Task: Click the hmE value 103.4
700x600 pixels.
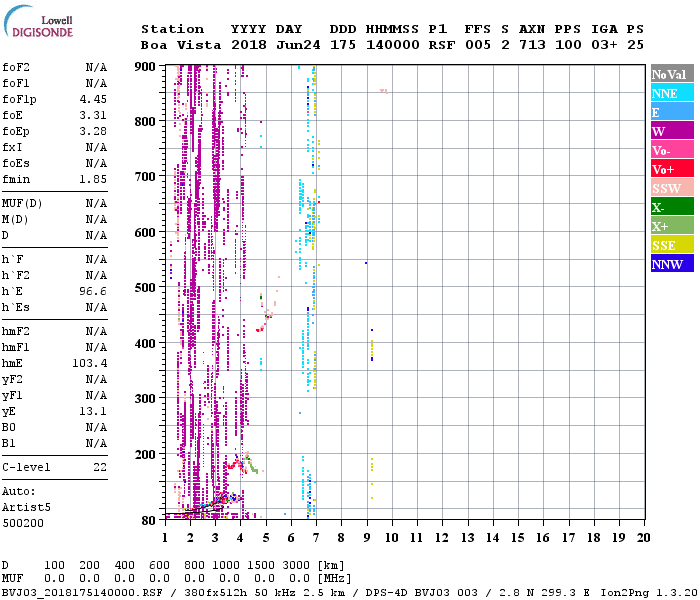Action: pyautogui.click(x=90, y=363)
